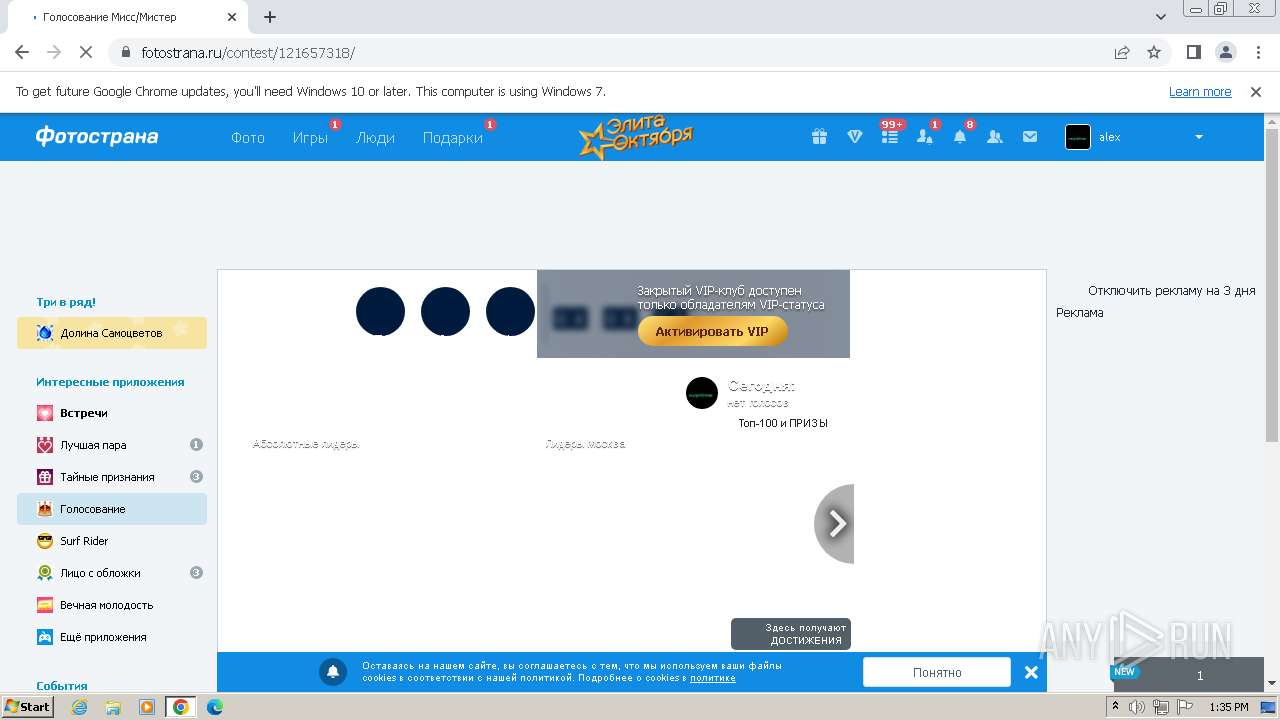Open Тайные признания app
Screen dimensions: 1280x720
click(x=112, y=477)
